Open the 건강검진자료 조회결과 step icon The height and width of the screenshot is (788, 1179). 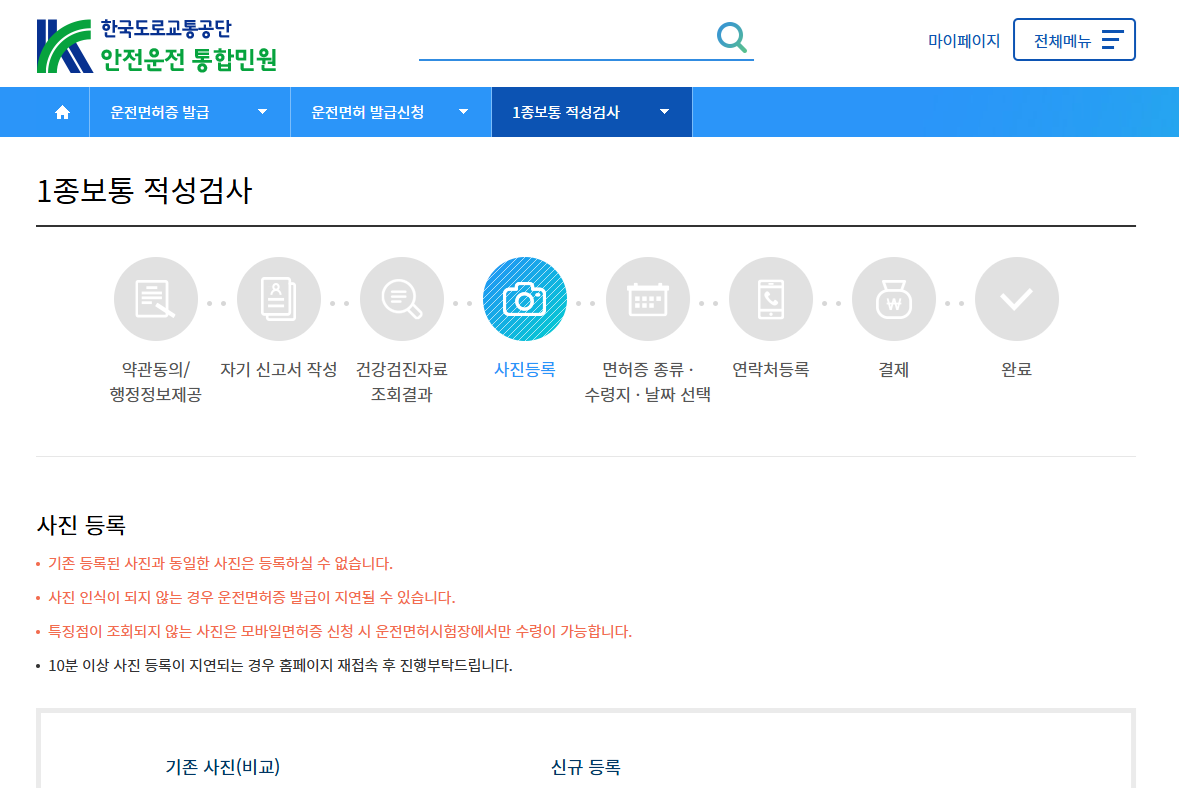coord(402,298)
